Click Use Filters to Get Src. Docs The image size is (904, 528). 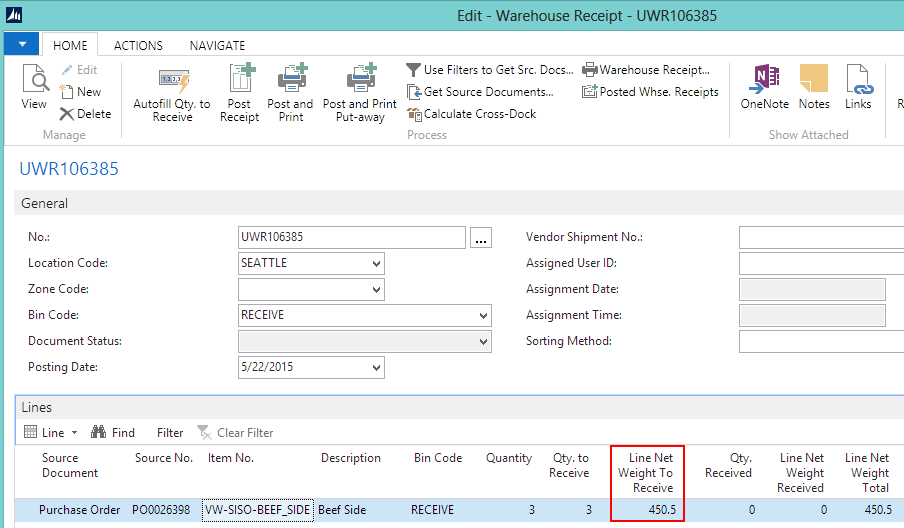pyautogui.click(x=490, y=70)
